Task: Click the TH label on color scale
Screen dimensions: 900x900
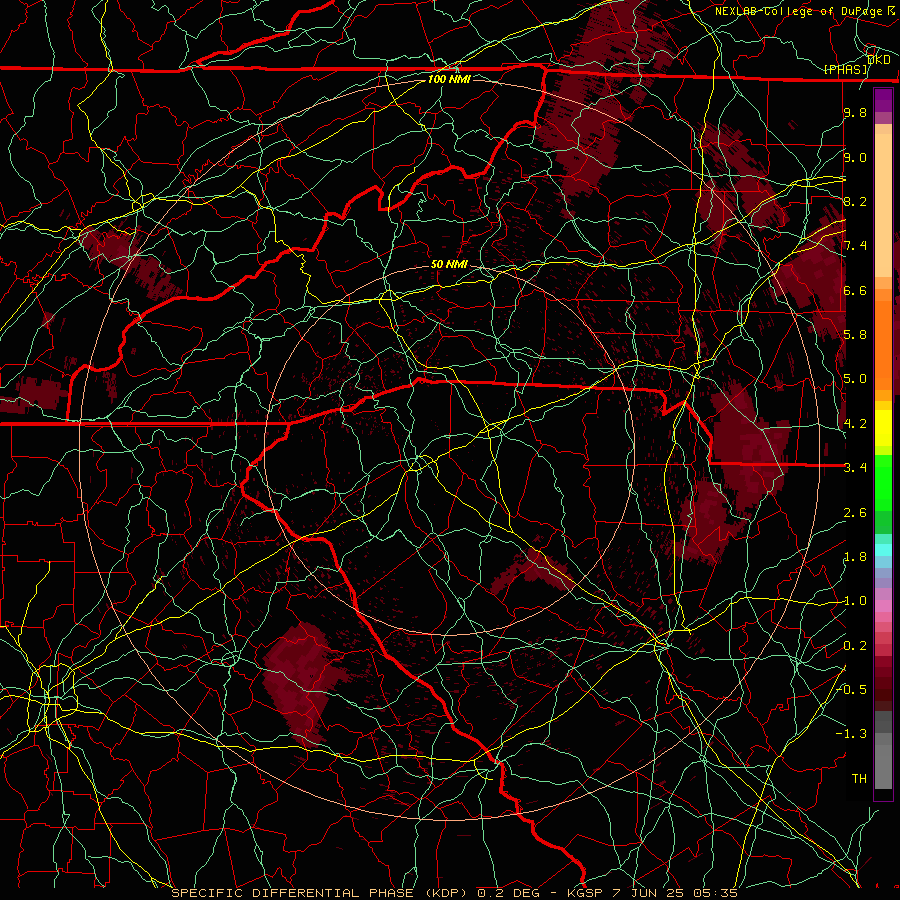Action: [859, 779]
